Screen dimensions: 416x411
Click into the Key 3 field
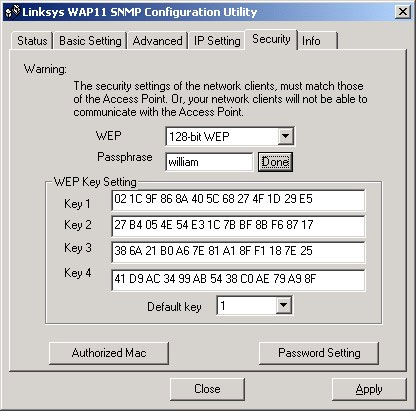[x=238, y=252]
